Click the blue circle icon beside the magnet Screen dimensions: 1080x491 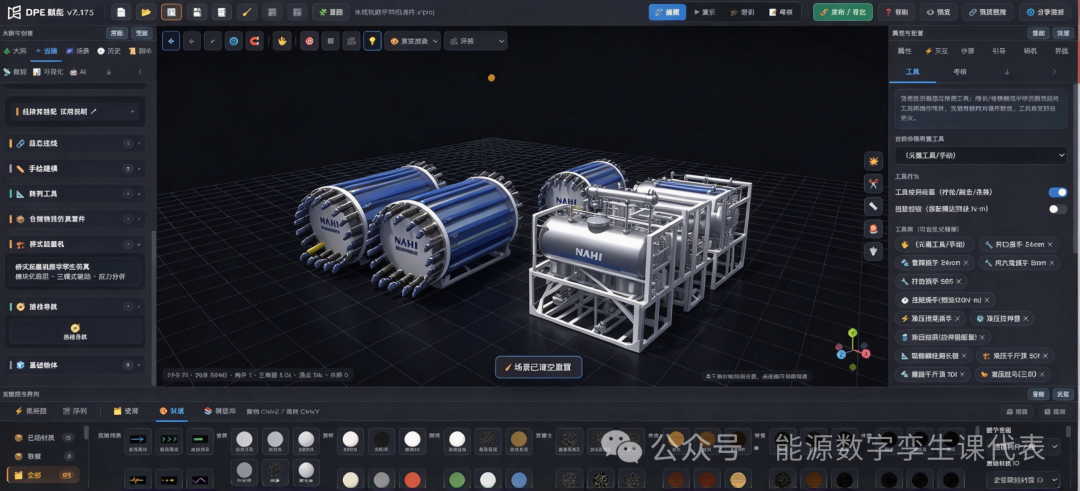click(x=234, y=41)
